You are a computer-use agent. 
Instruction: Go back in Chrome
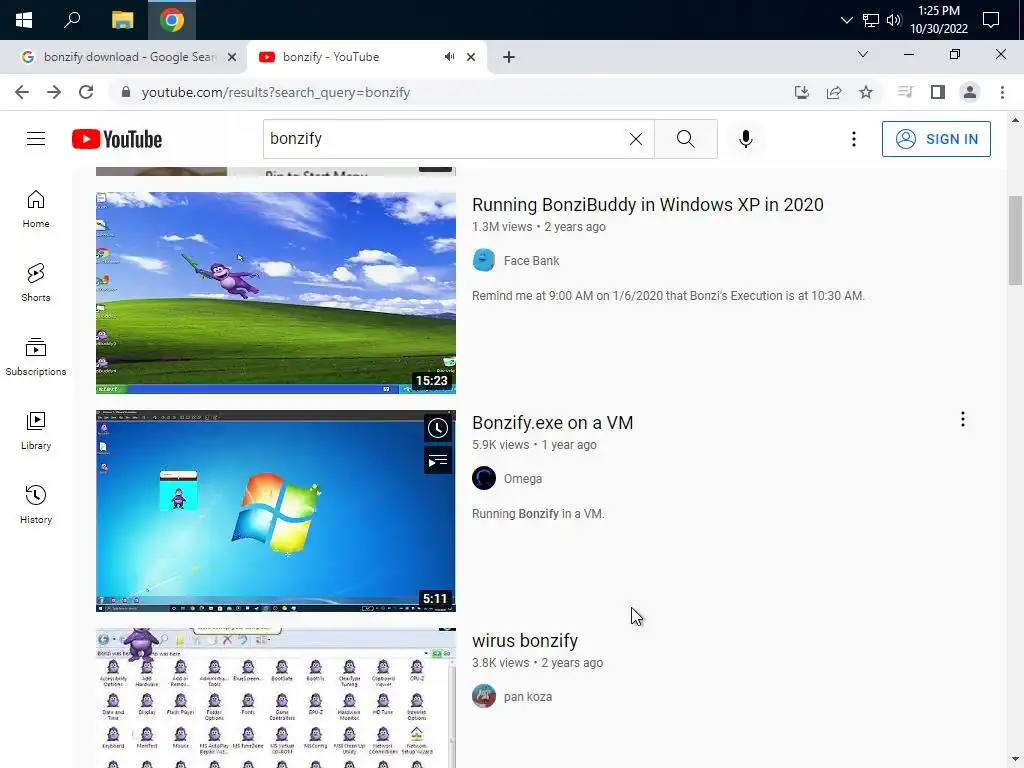(22, 92)
